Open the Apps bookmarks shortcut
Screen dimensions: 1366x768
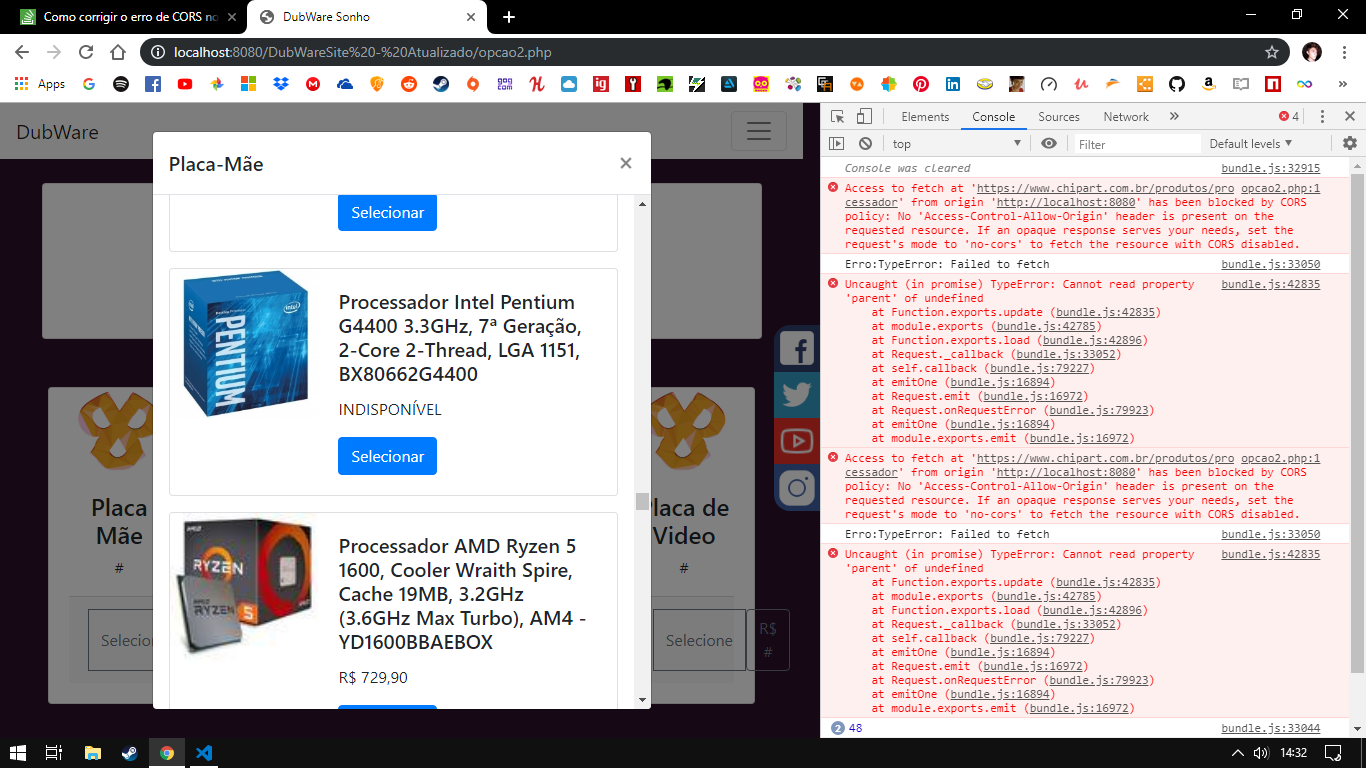(x=41, y=85)
